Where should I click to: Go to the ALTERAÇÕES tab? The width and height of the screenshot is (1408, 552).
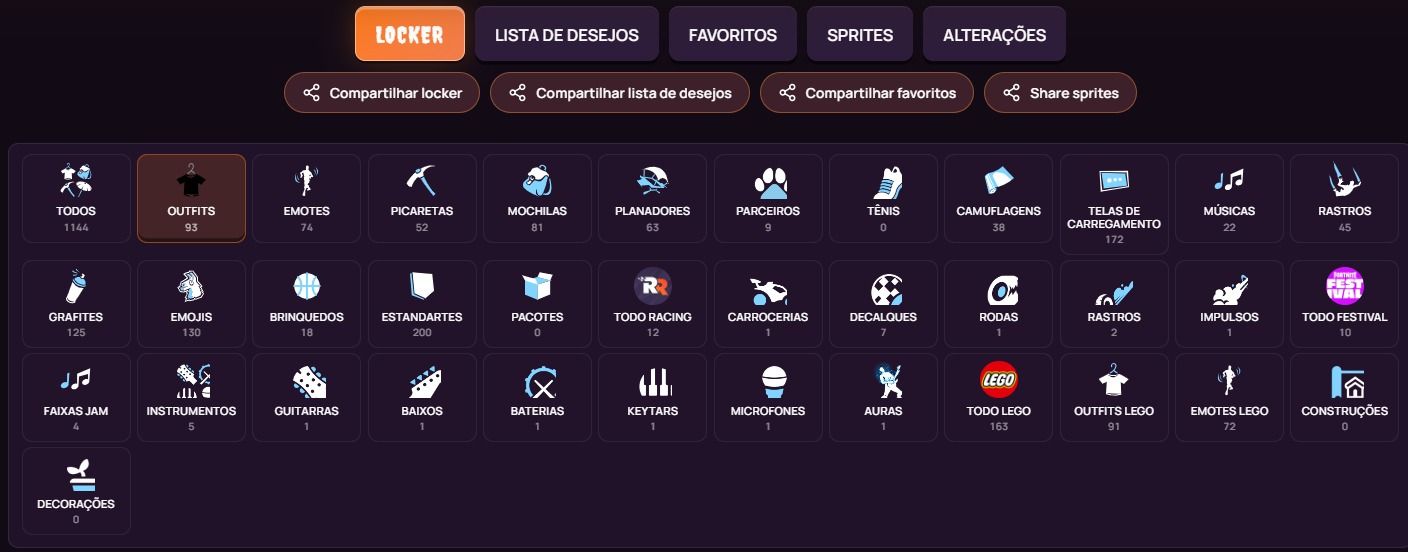(994, 35)
